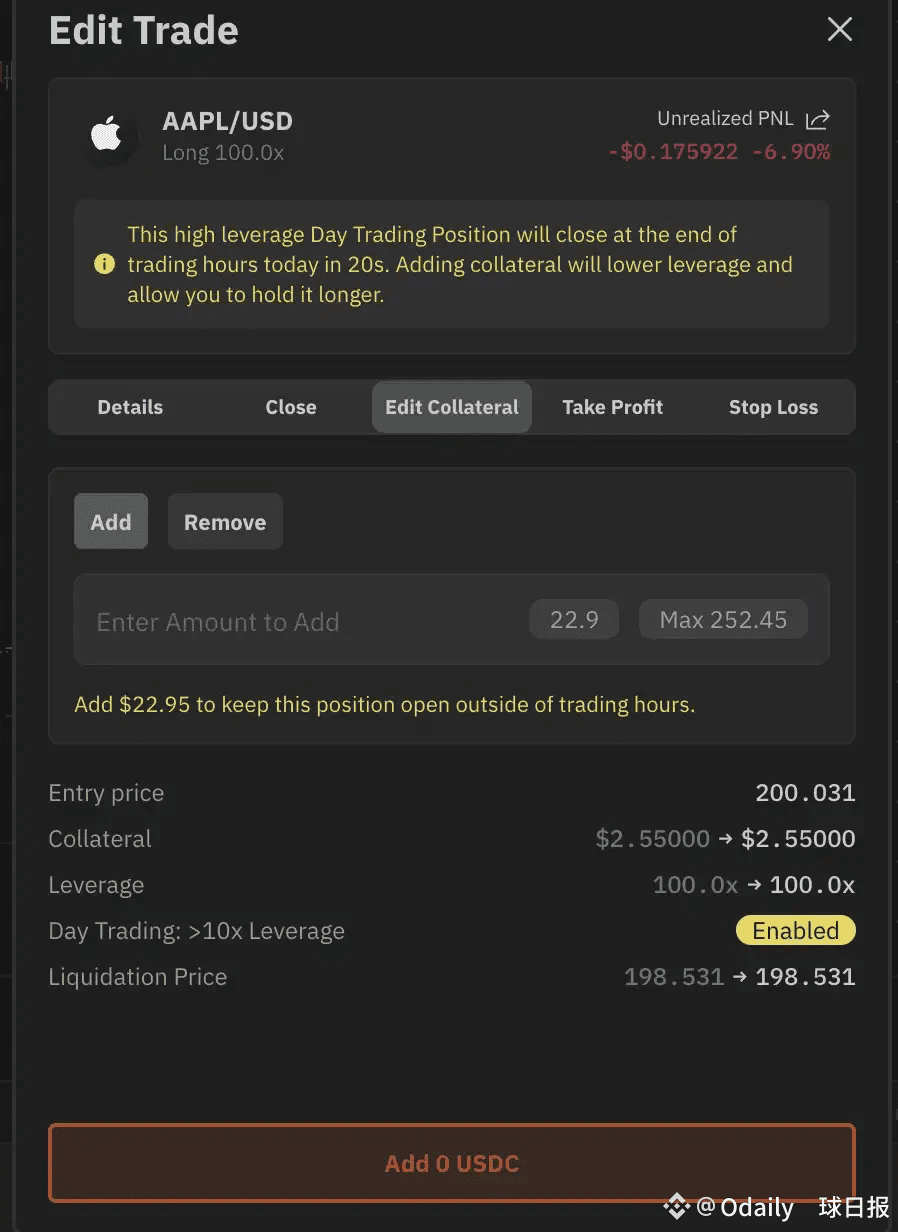Switch to the Close tab
Viewport: 898px width, 1232px height.
(291, 407)
